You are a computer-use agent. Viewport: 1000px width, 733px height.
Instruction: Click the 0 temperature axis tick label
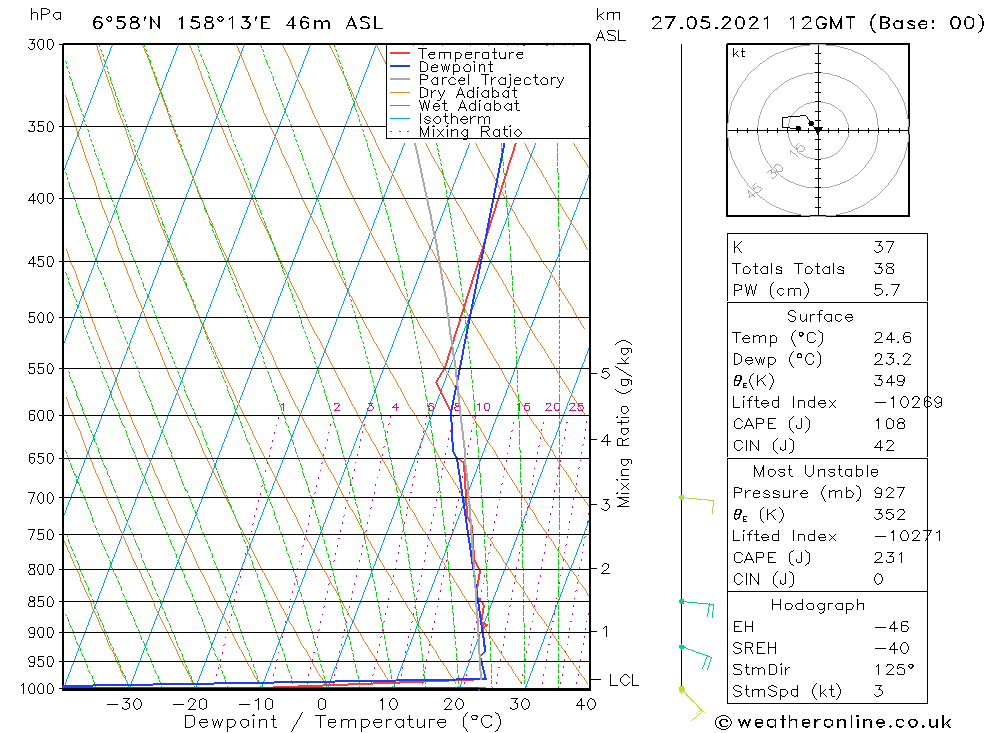coord(322,704)
